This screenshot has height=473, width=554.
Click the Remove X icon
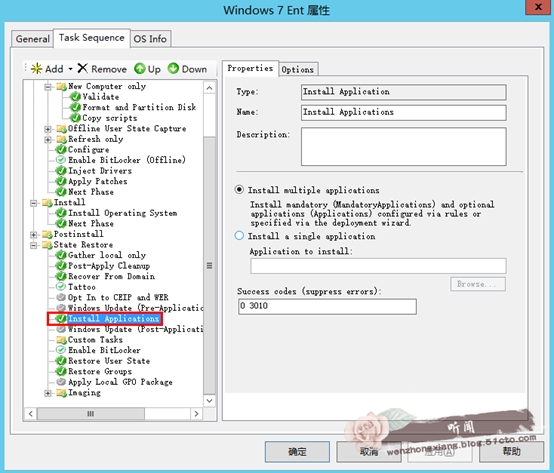83,68
